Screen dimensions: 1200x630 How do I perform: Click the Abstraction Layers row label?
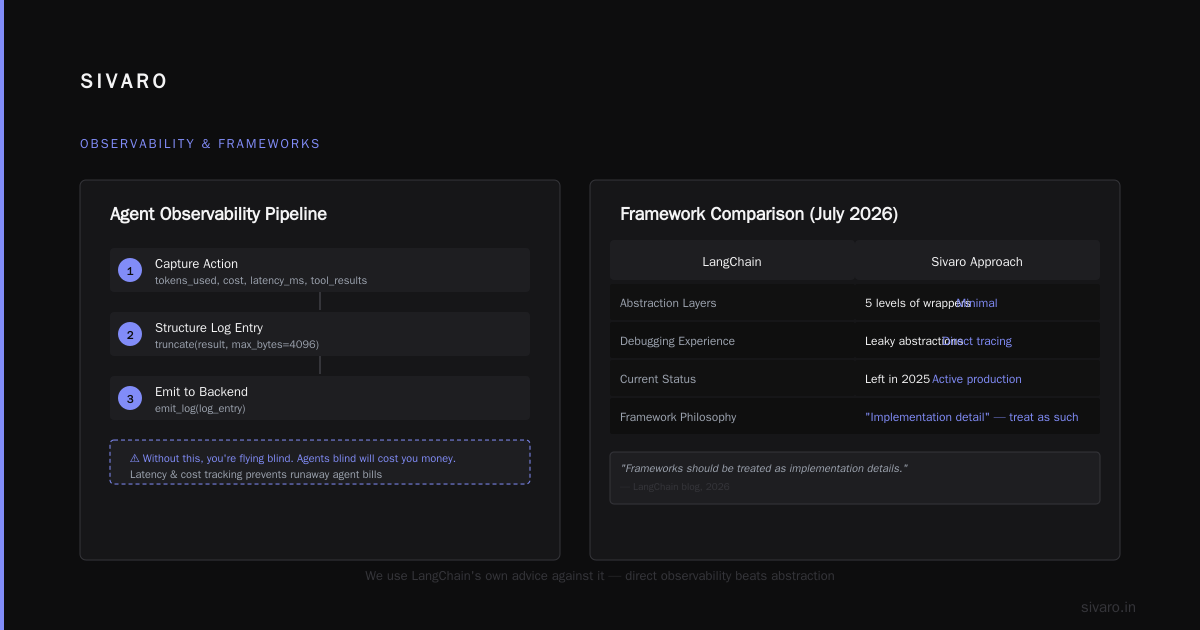tap(668, 303)
